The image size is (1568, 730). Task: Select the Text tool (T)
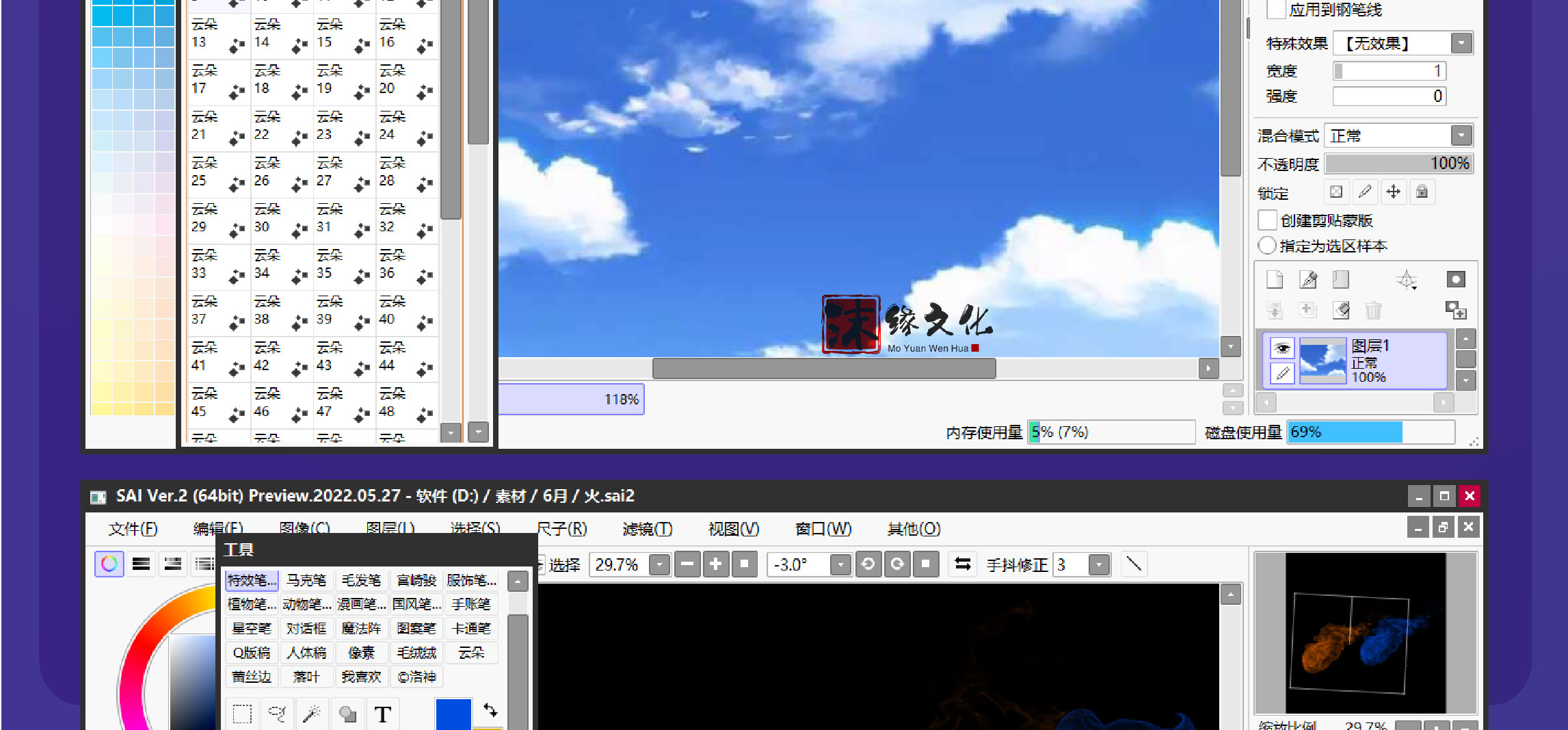click(383, 714)
